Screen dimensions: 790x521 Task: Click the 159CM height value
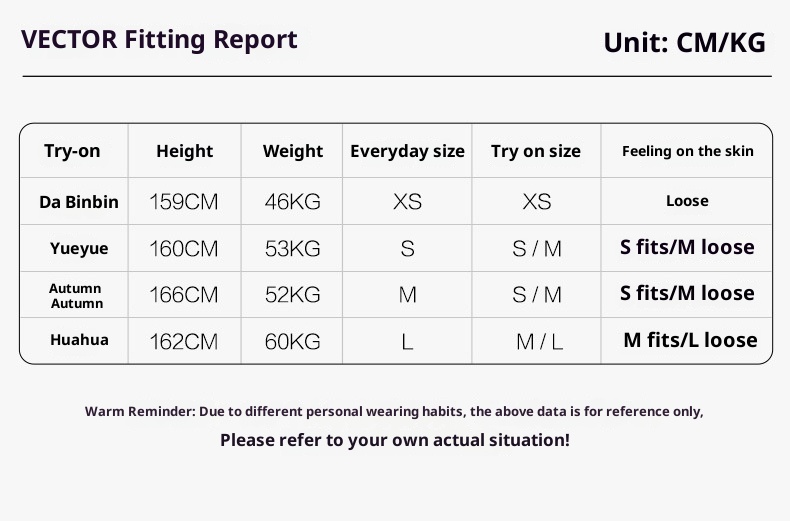coord(183,202)
